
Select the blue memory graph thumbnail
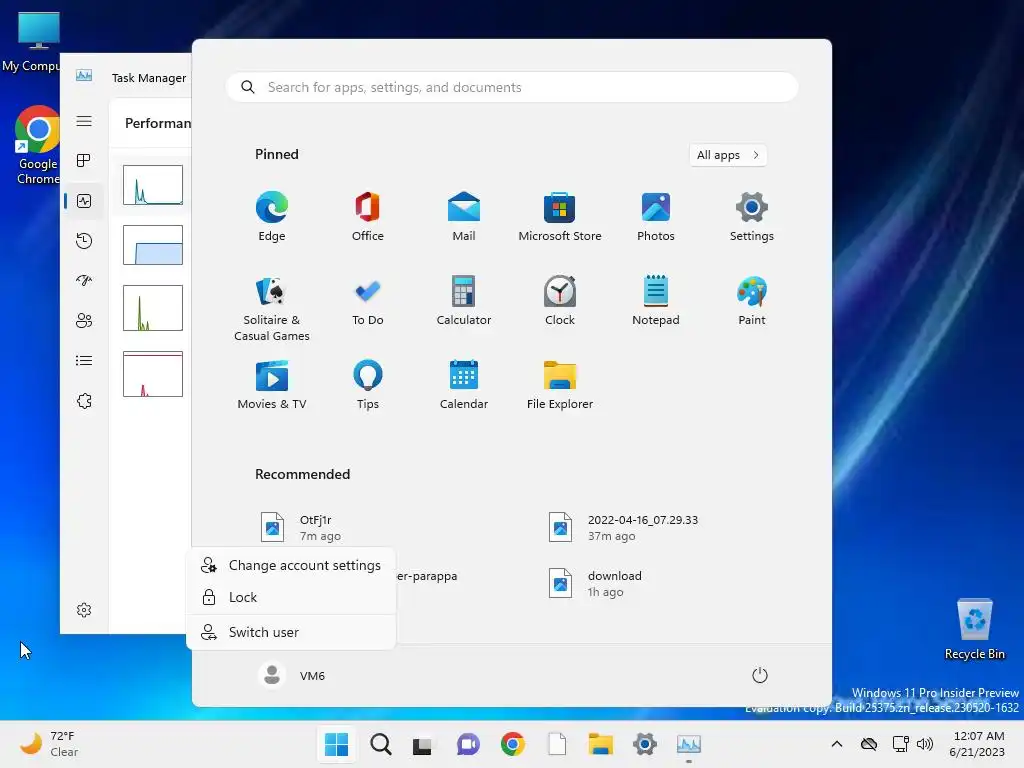tap(153, 246)
